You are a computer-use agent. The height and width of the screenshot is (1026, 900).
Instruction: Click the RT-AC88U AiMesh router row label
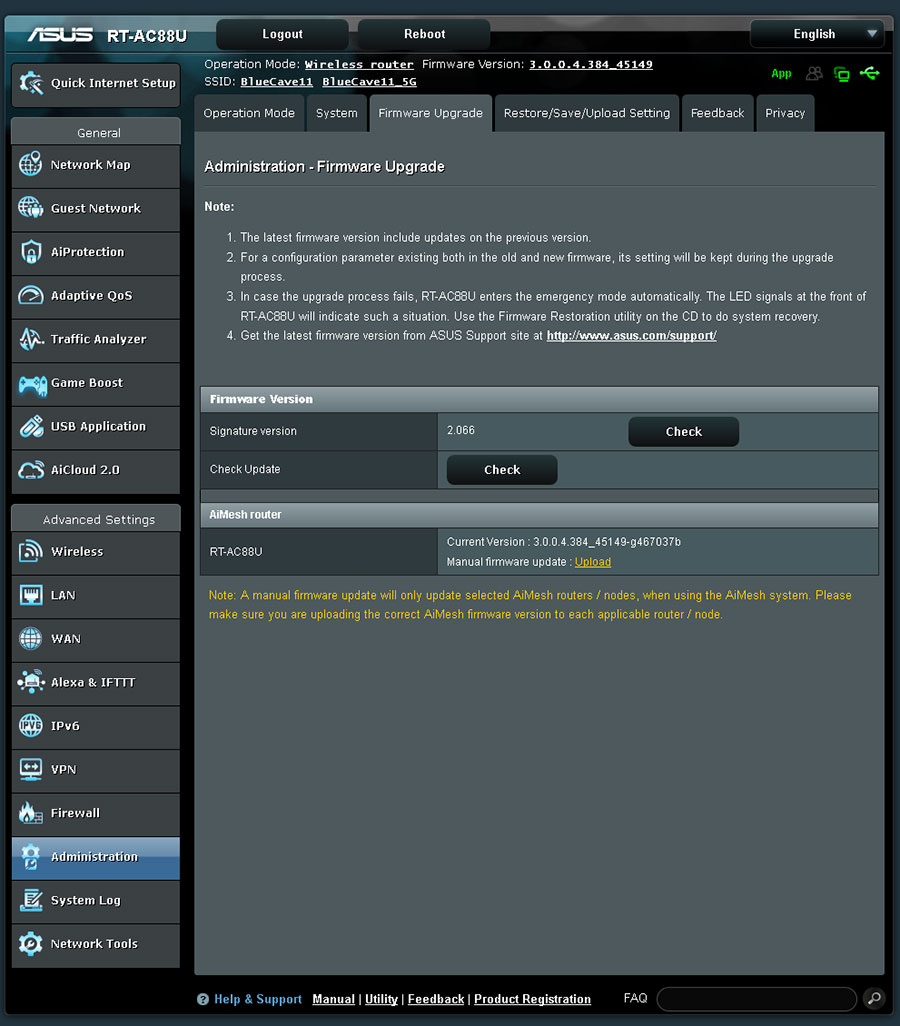point(236,552)
